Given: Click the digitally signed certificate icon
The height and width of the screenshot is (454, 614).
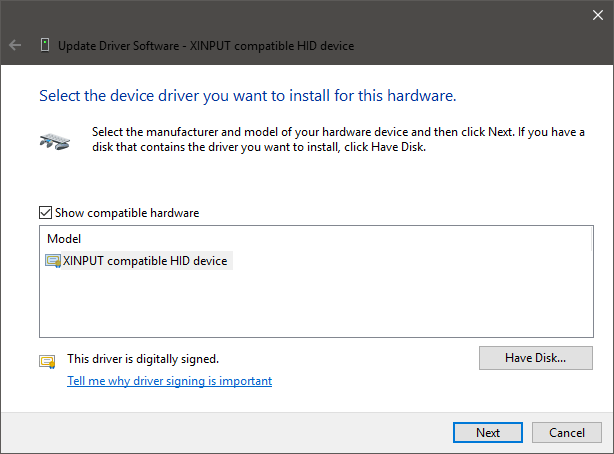Looking at the screenshot, I should coord(47,362).
